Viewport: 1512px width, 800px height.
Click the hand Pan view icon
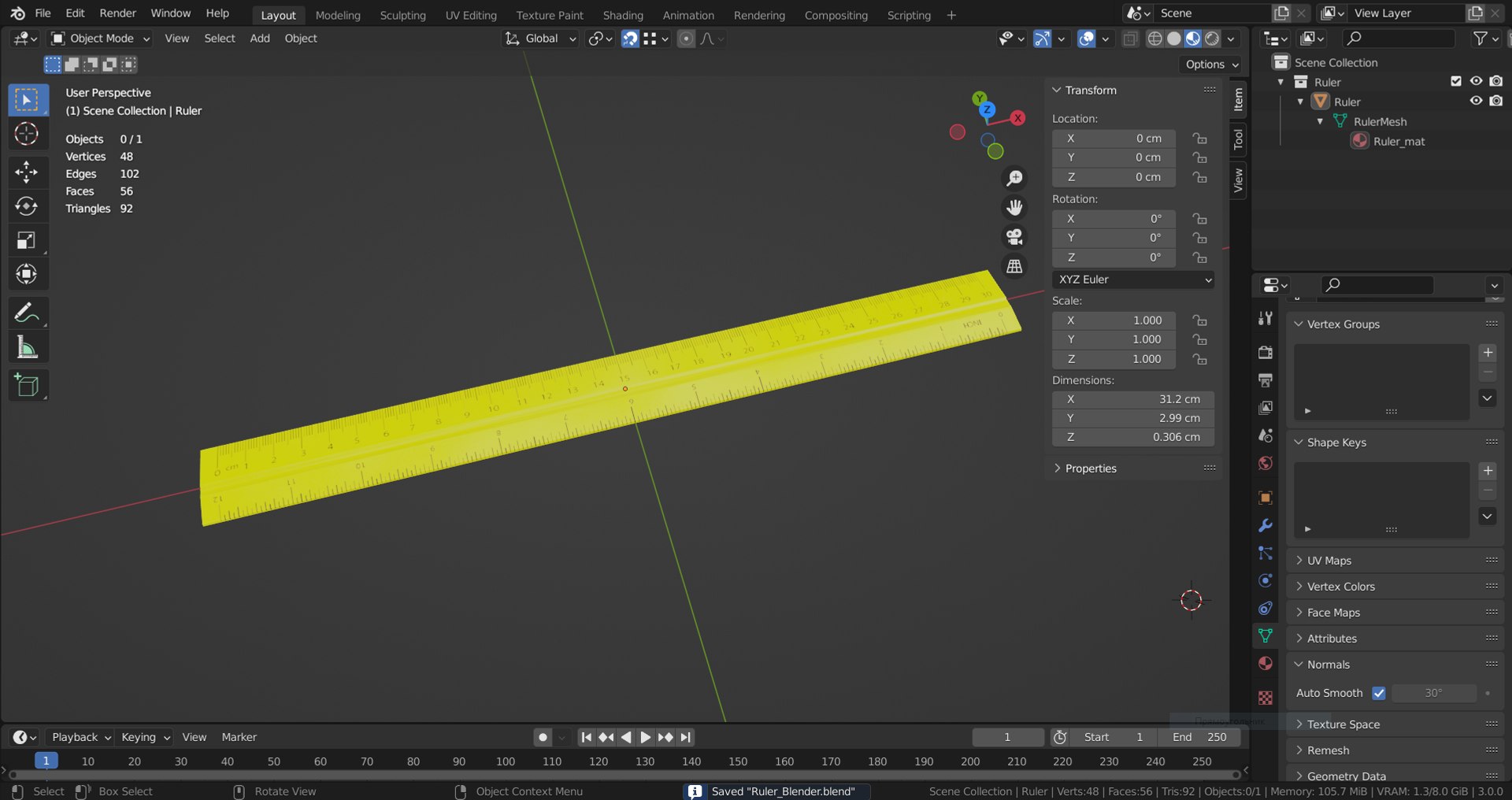point(1014,208)
